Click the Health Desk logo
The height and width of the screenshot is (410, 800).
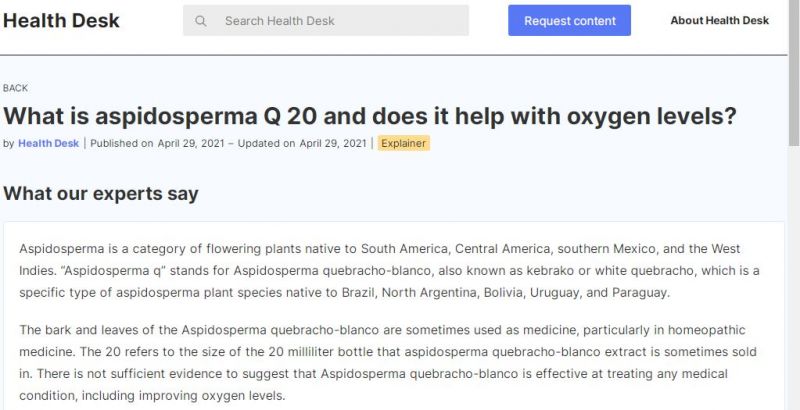[61, 20]
